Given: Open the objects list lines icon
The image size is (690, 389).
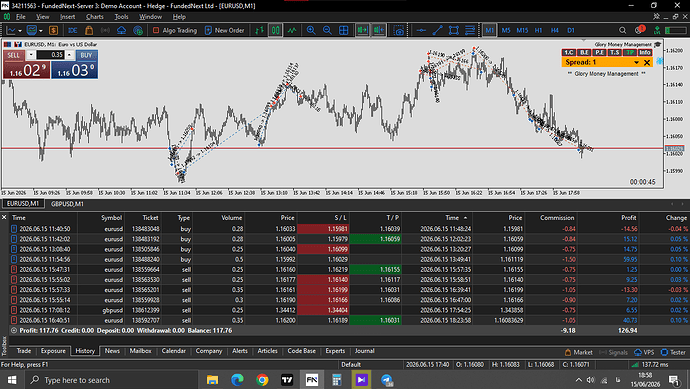Looking at the screenshot, I should pyautogui.click(x=470, y=30).
